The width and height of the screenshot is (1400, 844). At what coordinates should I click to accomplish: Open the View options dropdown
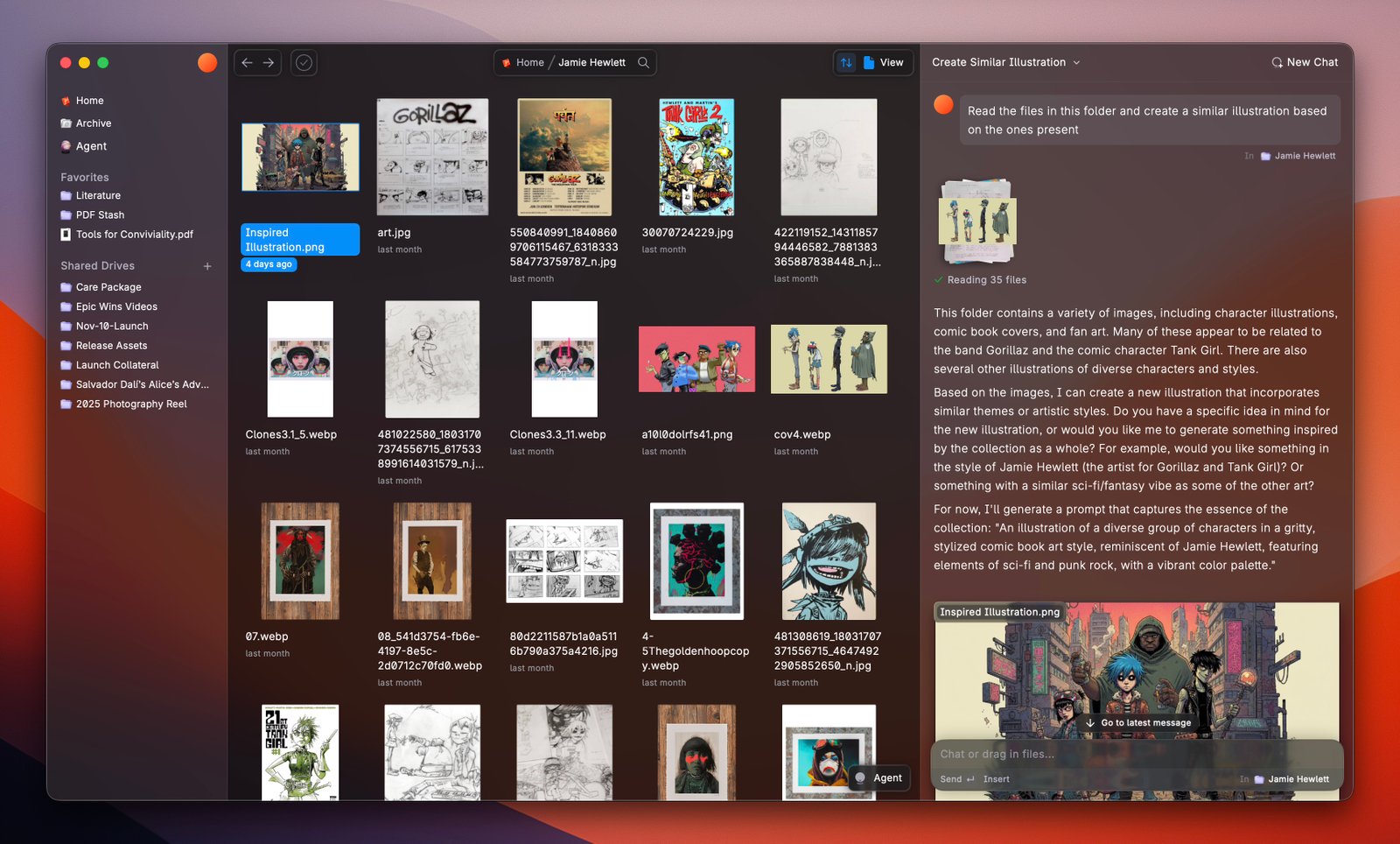click(x=881, y=62)
